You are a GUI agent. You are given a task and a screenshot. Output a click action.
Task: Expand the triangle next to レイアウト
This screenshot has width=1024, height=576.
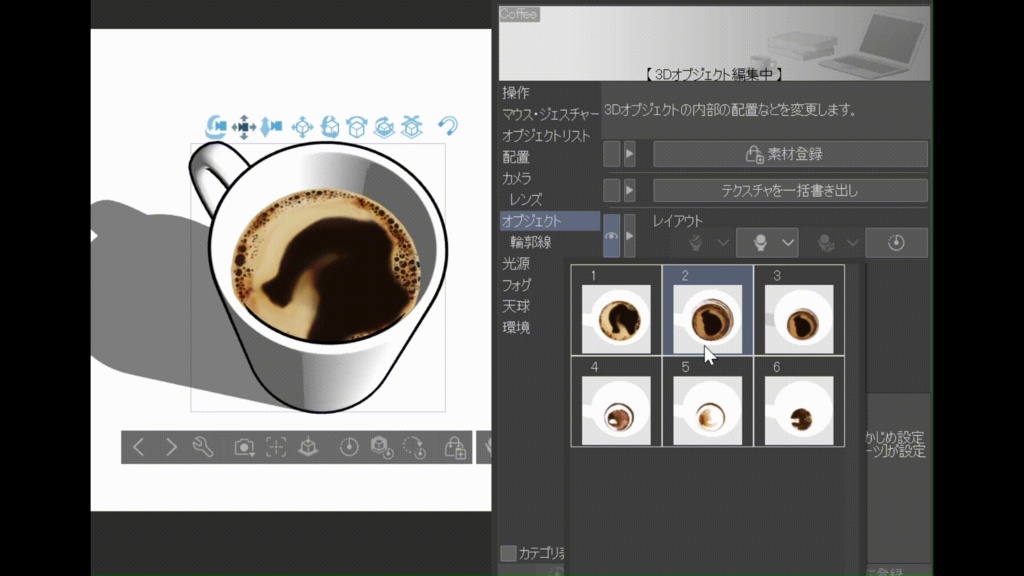(630, 236)
